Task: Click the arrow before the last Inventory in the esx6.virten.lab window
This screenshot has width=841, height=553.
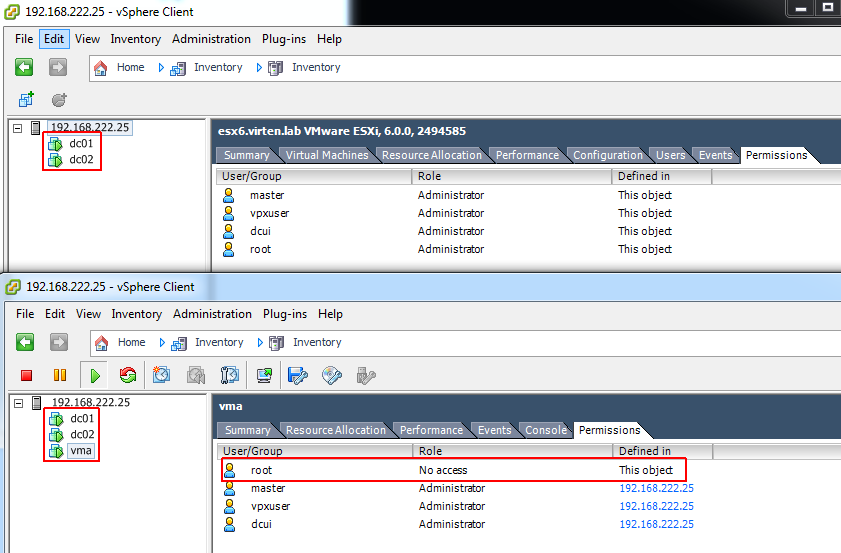Action: (x=259, y=68)
